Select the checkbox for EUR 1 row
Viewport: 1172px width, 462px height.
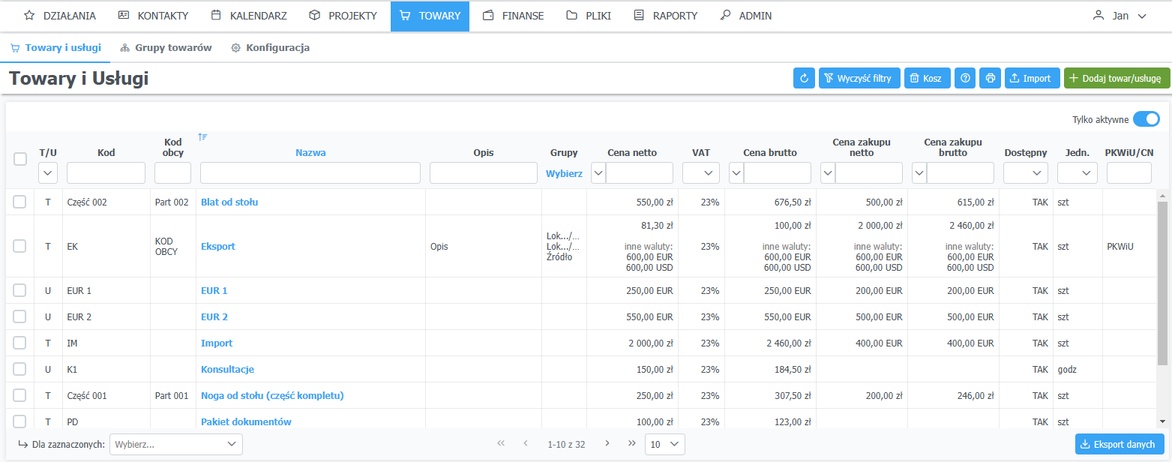20,290
